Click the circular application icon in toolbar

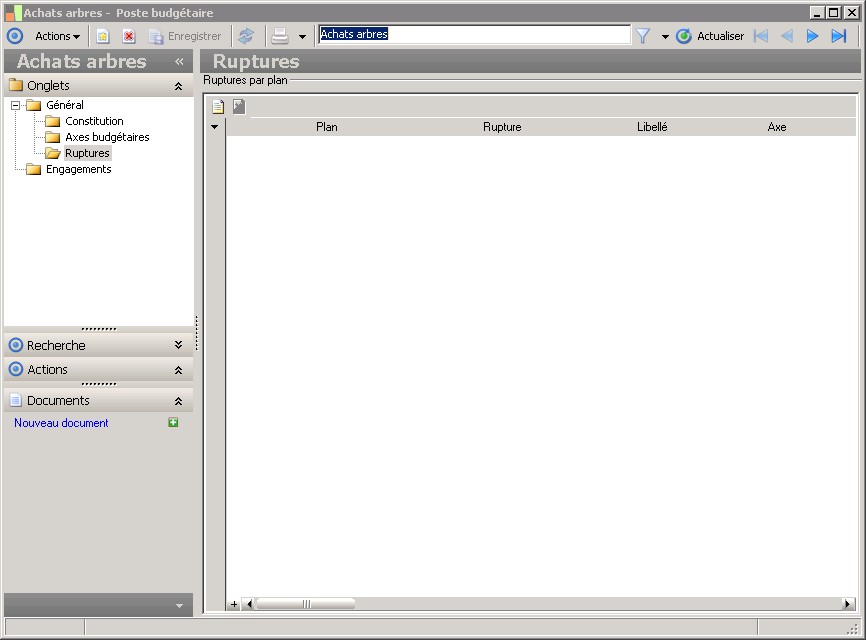(x=15, y=36)
